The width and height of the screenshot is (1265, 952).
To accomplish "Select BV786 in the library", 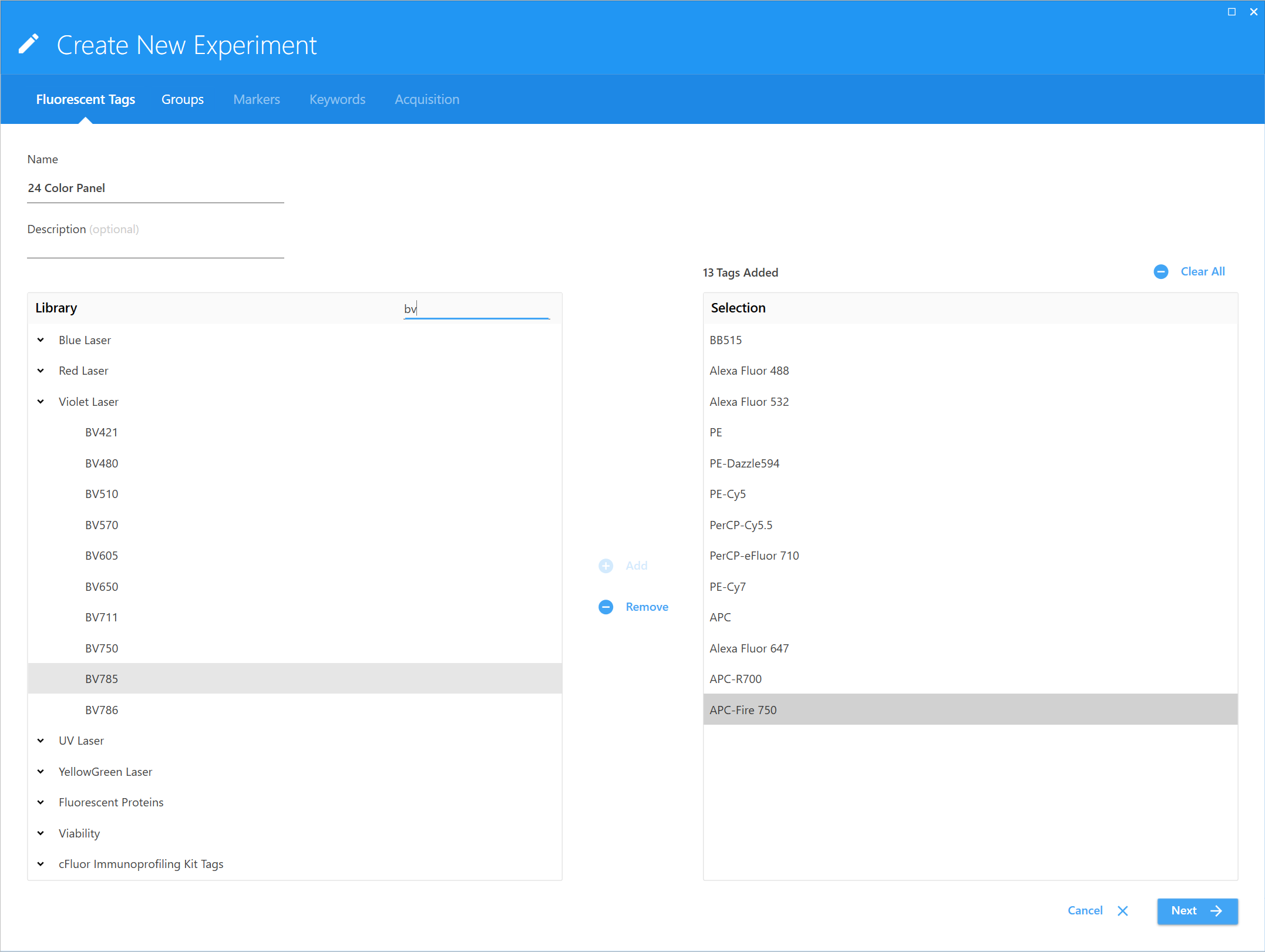I will pyautogui.click(x=295, y=710).
